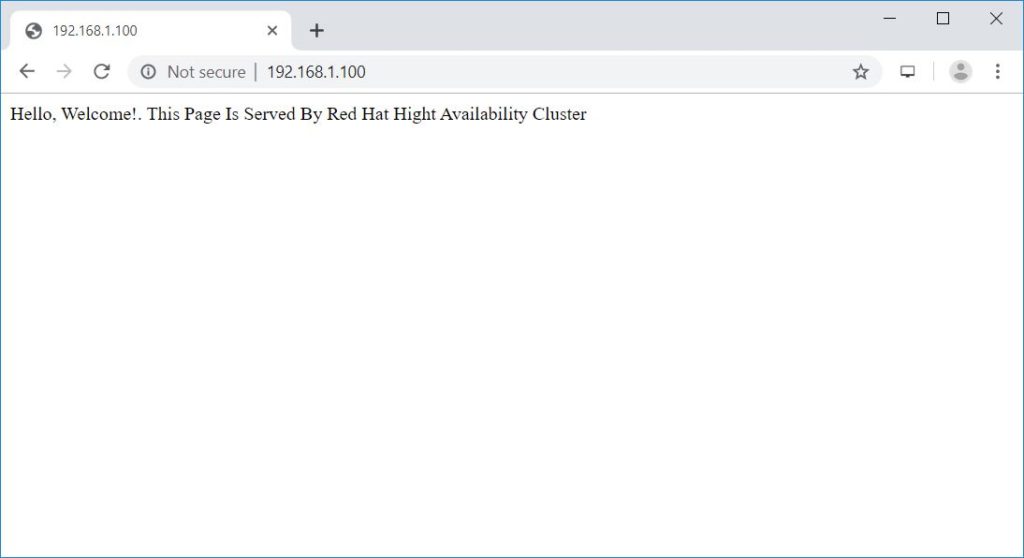Bookmark this page with the star
Image resolution: width=1024 pixels, height=558 pixels.
[861, 72]
